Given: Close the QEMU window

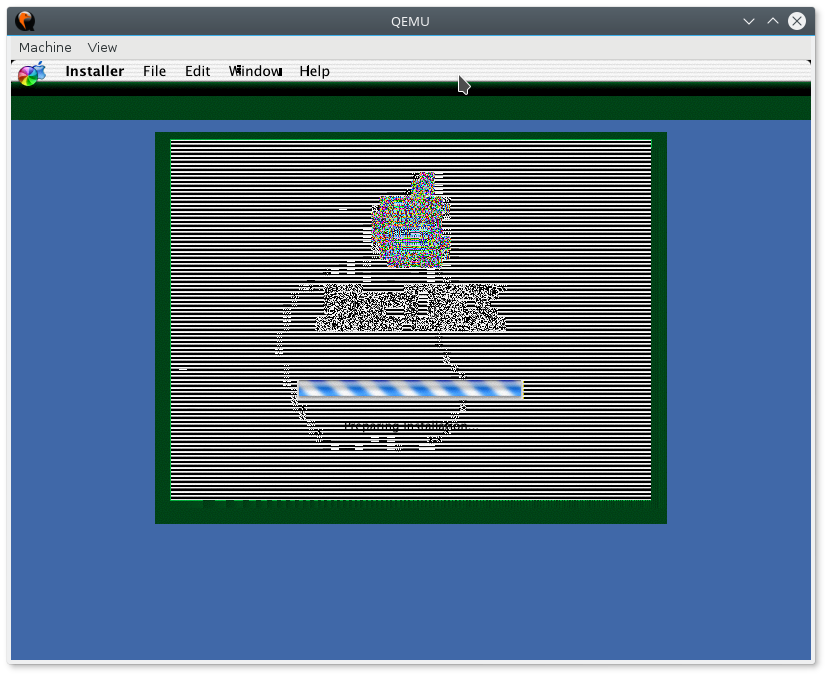Looking at the screenshot, I should tap(796, 21).
